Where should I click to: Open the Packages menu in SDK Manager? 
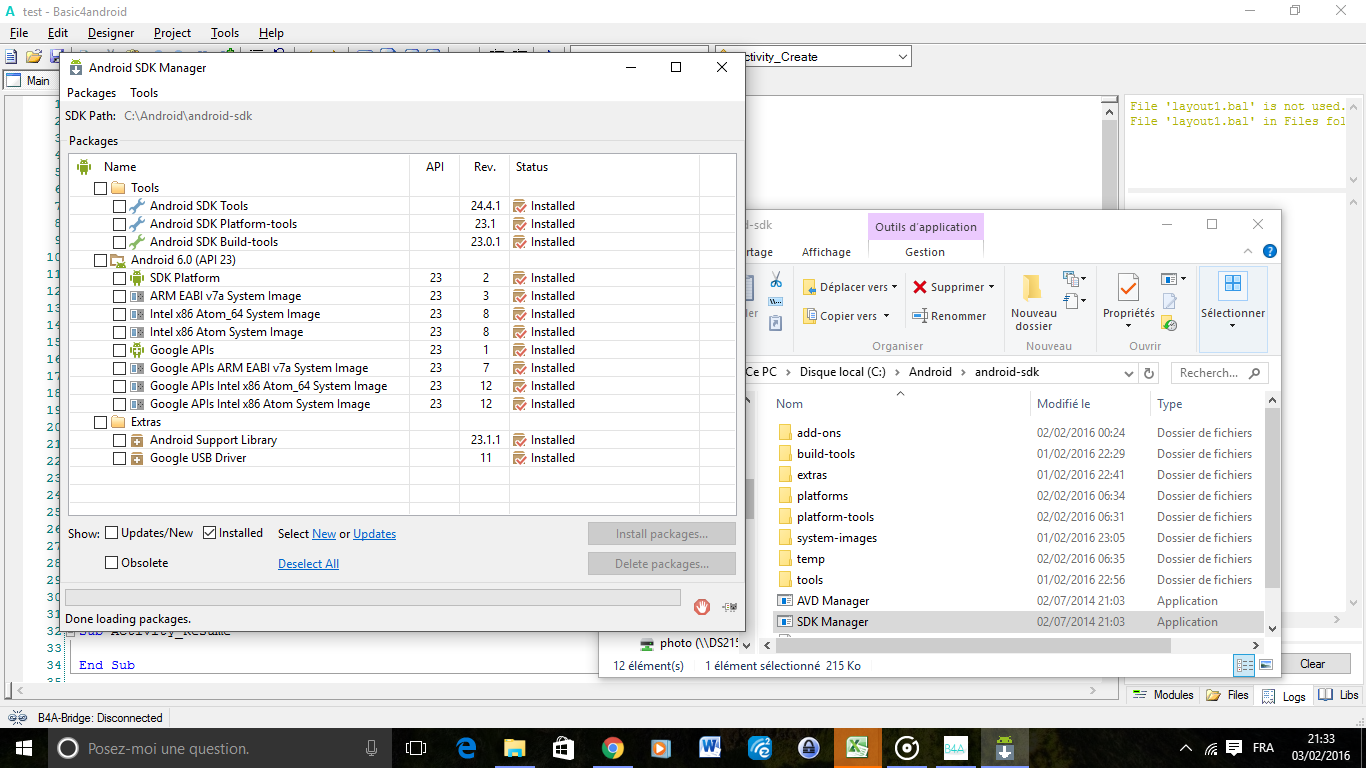[x=91, y=93]
